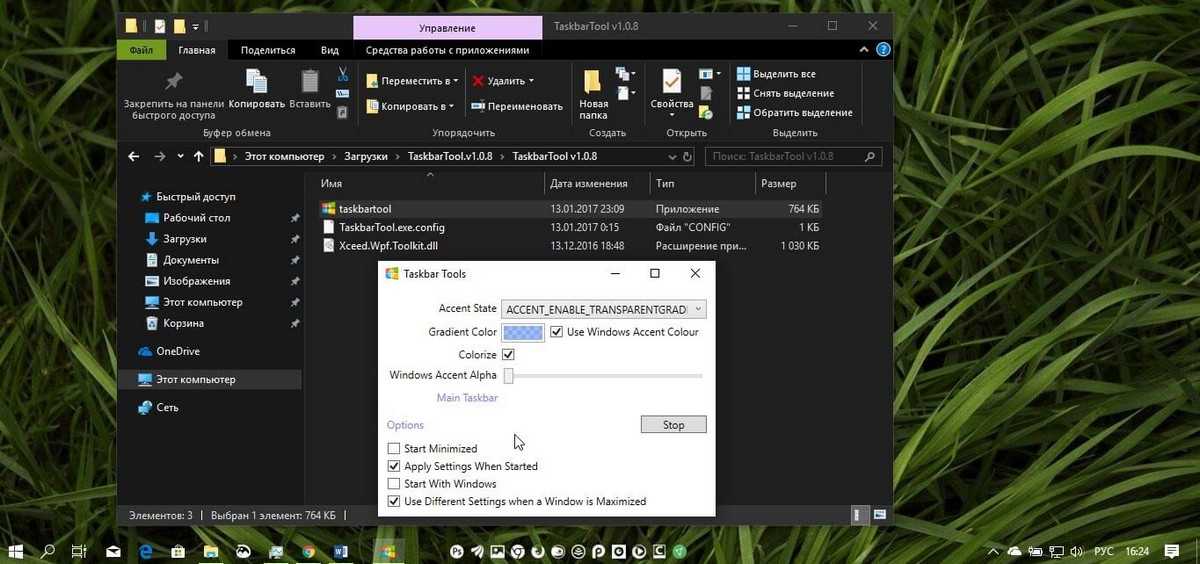Click the Paste clipboard icon
1200x564 pixels.
pyautogui.click(x=310, y=82)
